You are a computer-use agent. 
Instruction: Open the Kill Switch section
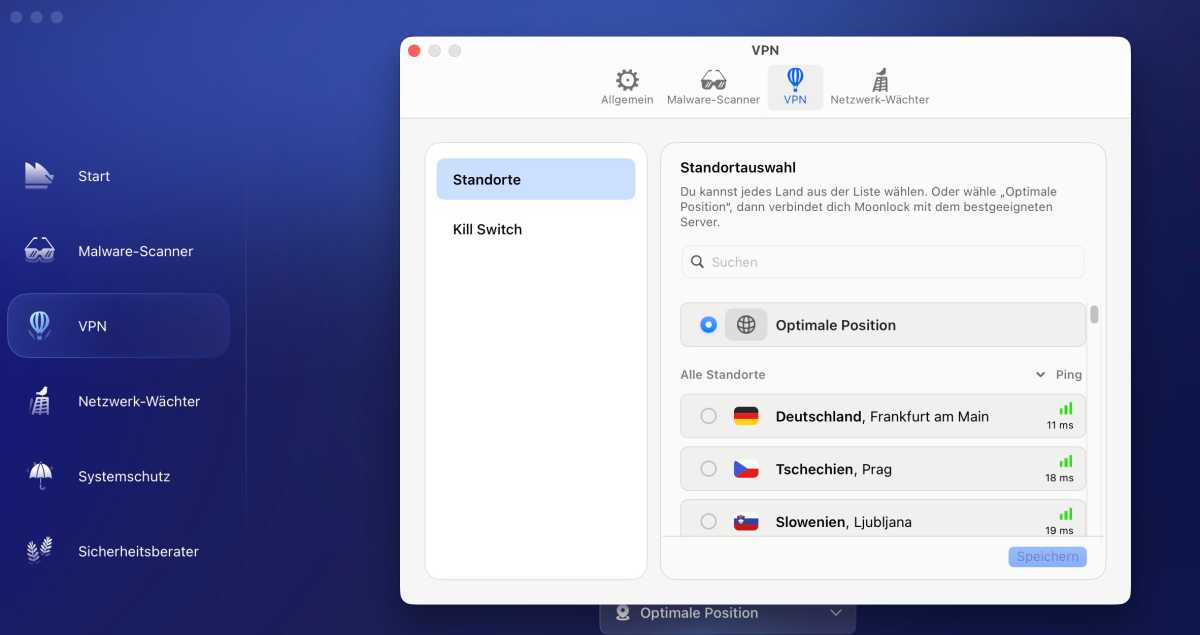click(487, 229)
